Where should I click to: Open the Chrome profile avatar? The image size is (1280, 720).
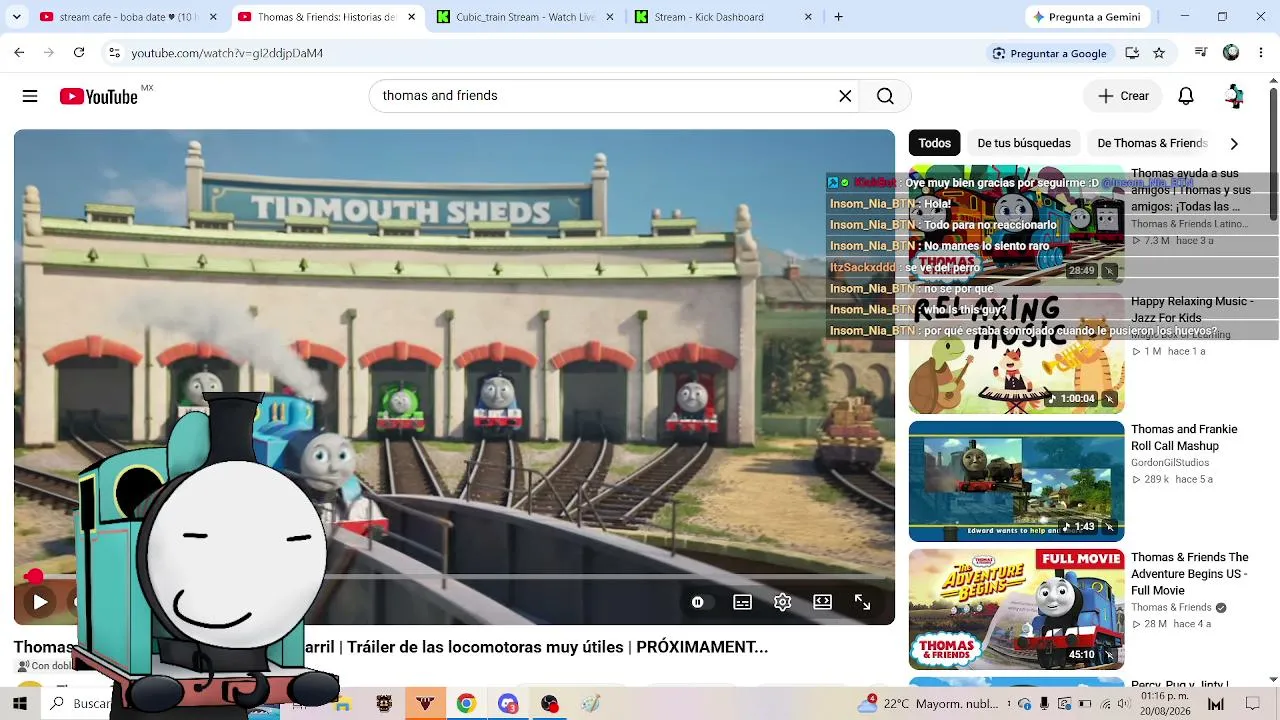coord(1231,53)
